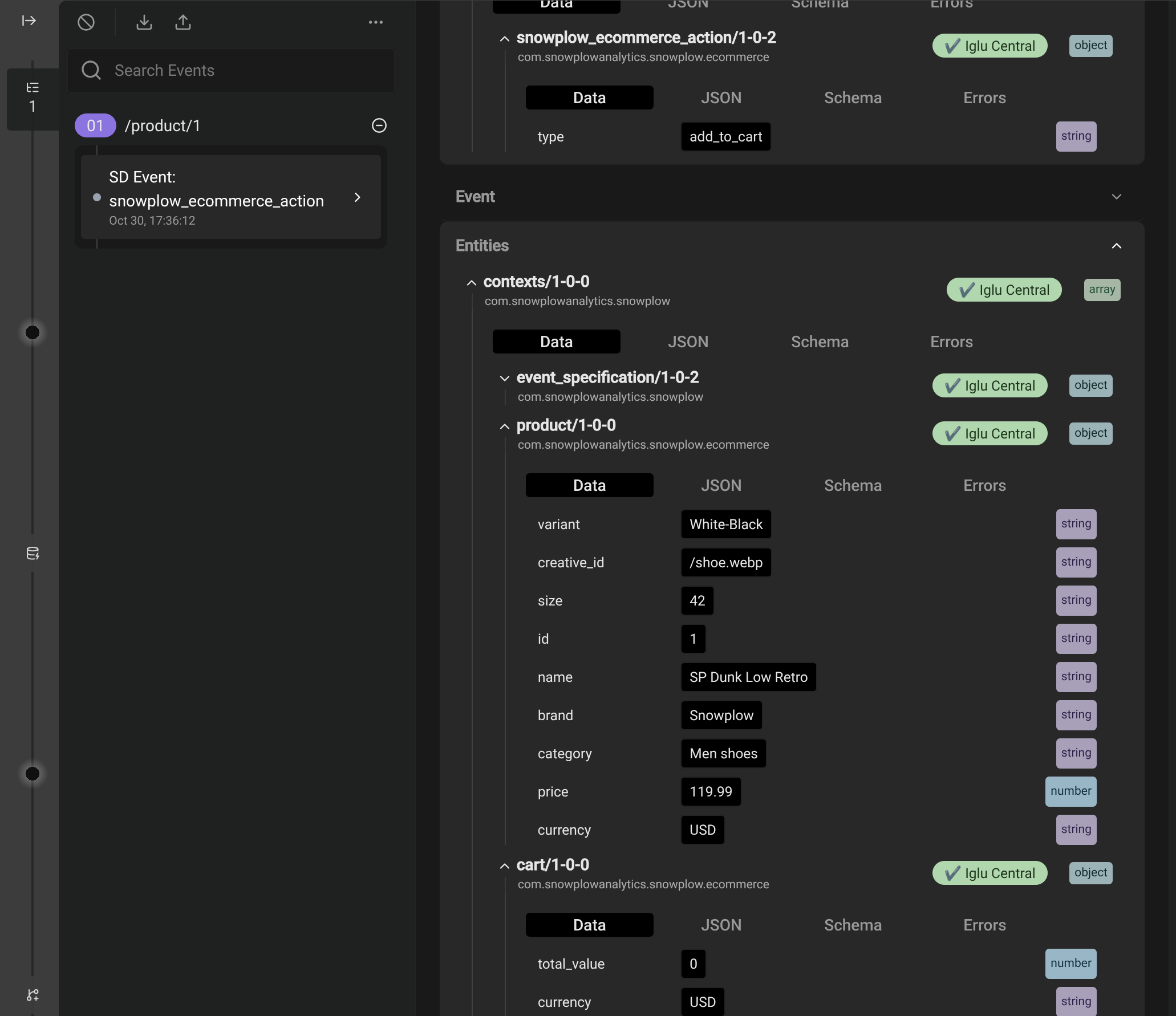This screenshot has width=1176, height=1016.
Task: Collapse the product/1-0-0 entity
Action: (504, 426)
